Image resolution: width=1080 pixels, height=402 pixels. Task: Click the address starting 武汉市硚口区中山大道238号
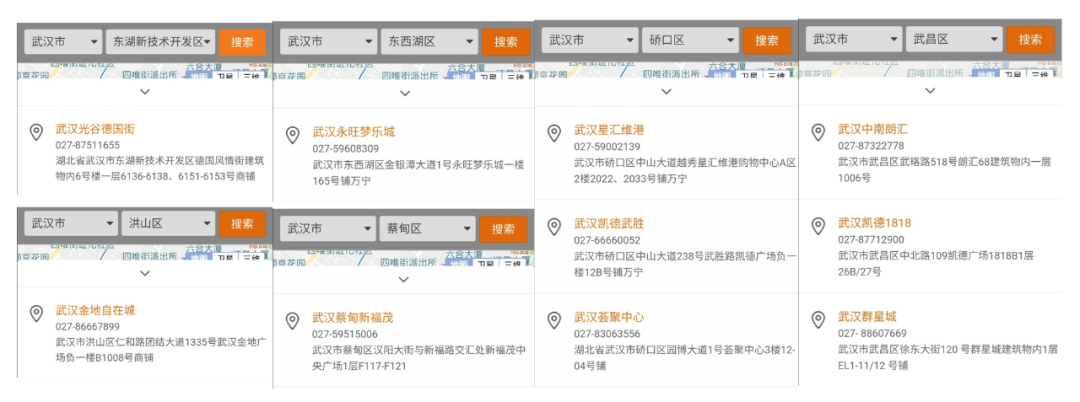pyautogui.click(x=685, y=264)
